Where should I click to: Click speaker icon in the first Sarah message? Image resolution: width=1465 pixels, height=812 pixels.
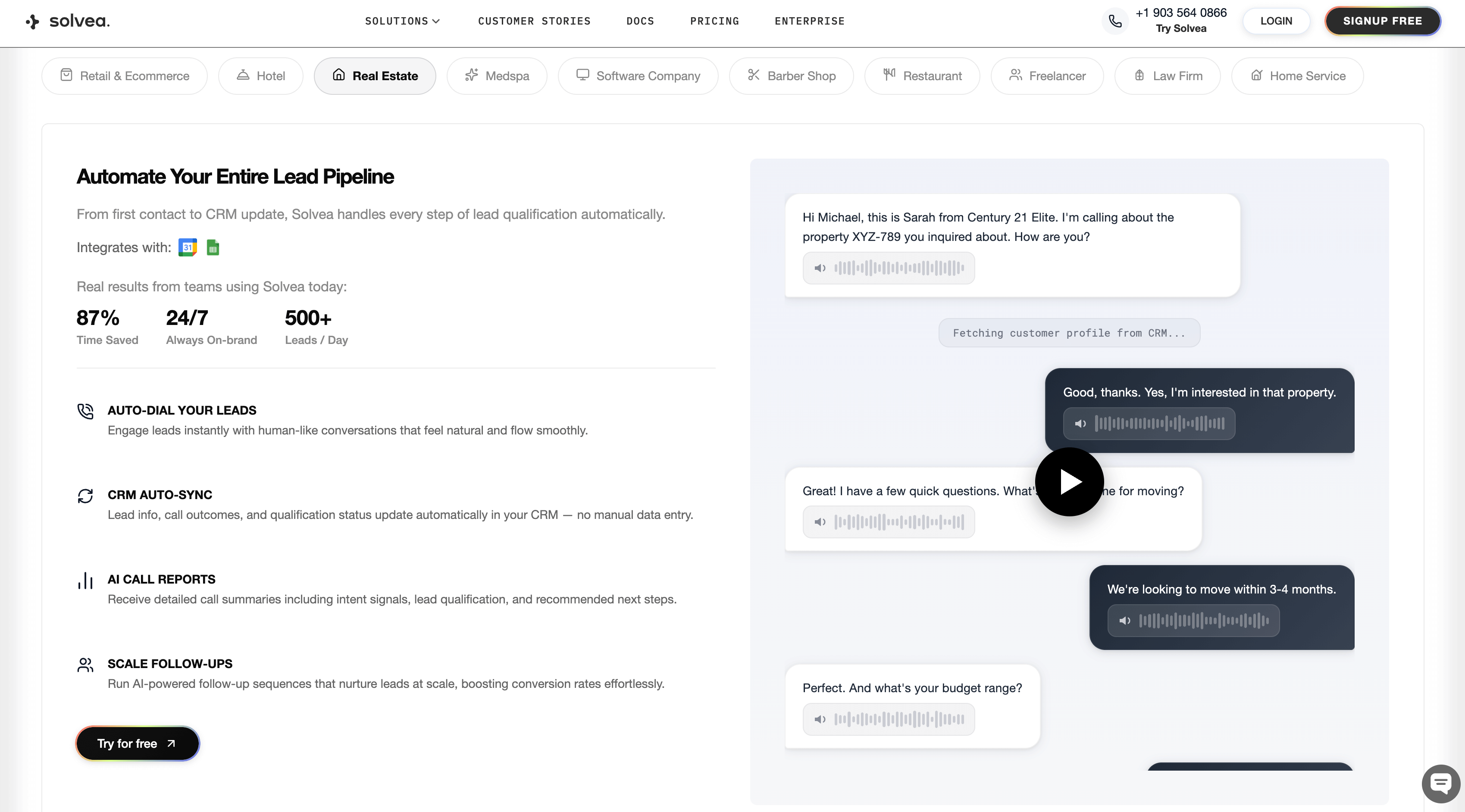pyautogui.click(x=820, y=268)
